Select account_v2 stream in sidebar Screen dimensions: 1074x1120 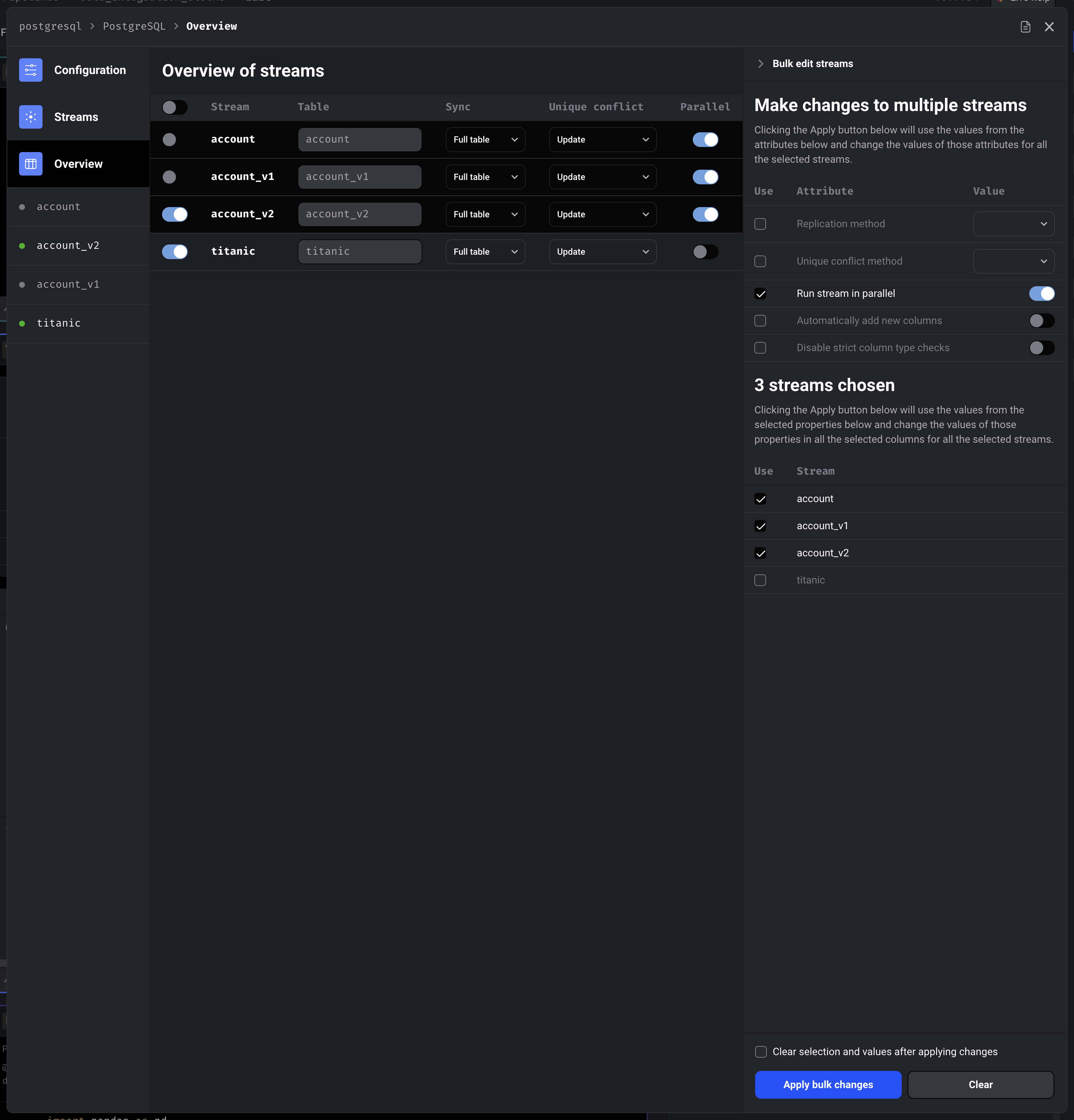pos(78,246)
